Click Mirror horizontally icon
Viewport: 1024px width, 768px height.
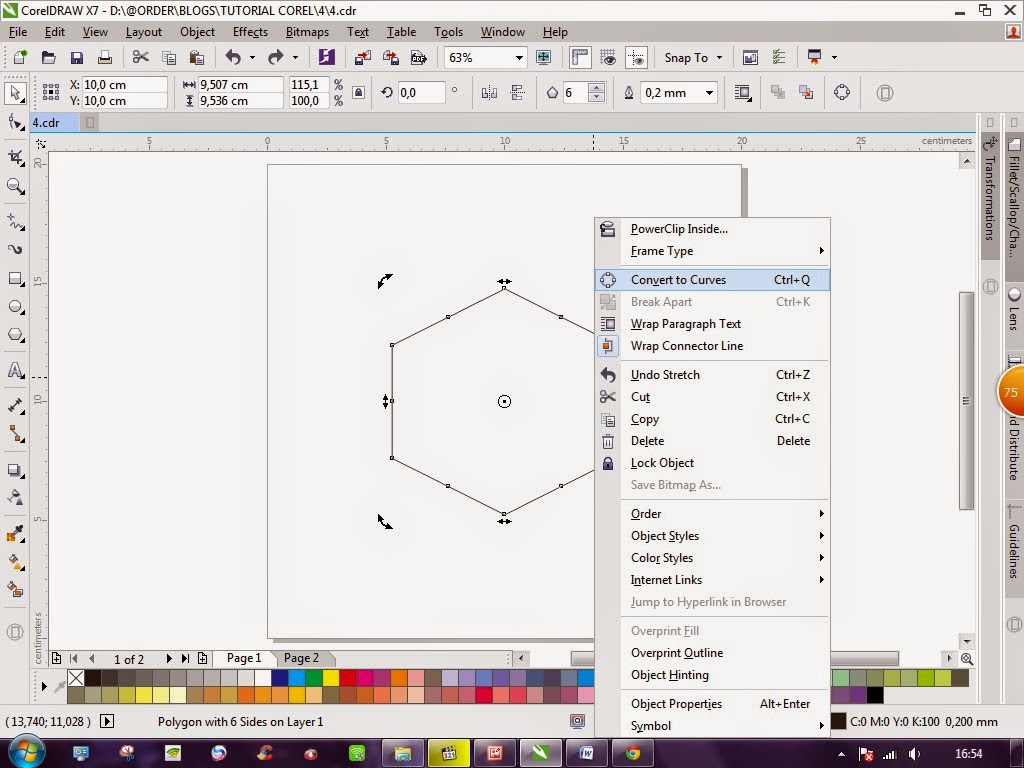[489, 93]
